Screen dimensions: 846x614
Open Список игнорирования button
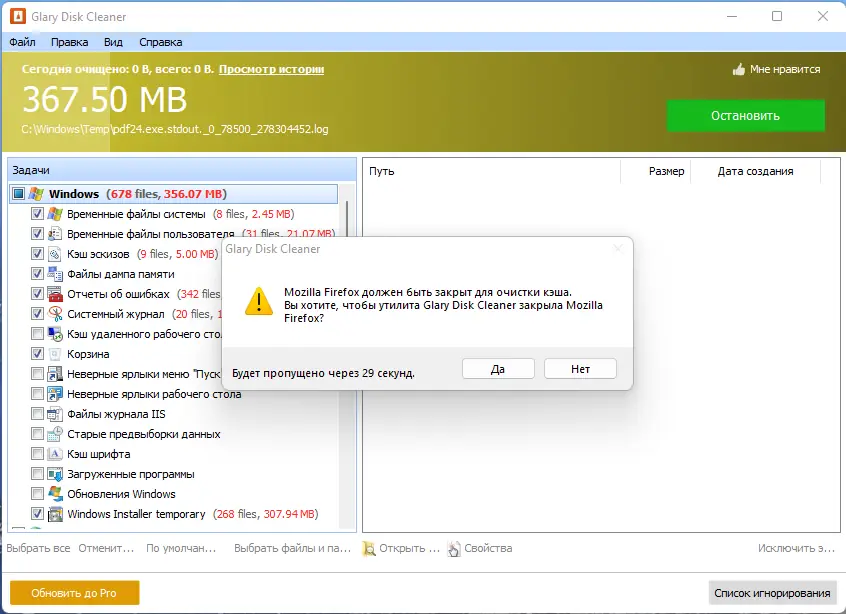tap(772, 593)
